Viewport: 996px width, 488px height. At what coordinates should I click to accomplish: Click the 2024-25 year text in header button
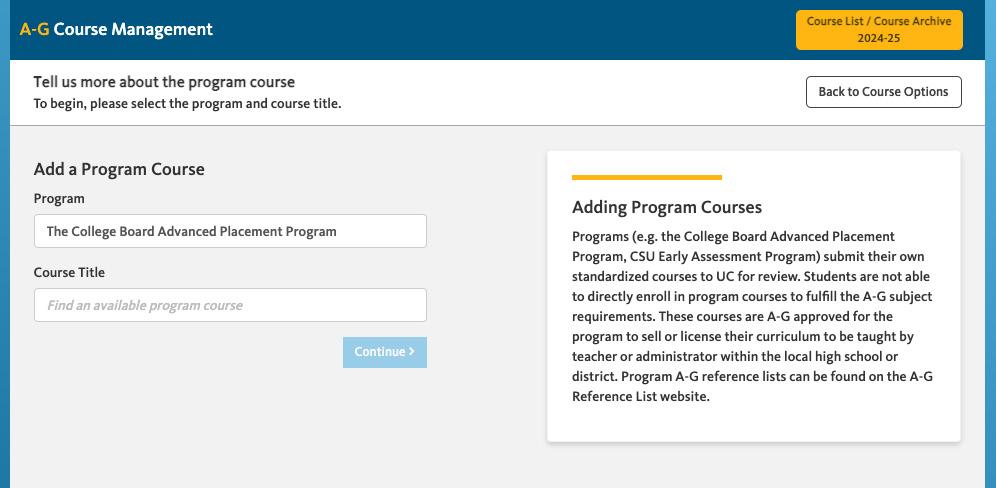pos(879,39)
